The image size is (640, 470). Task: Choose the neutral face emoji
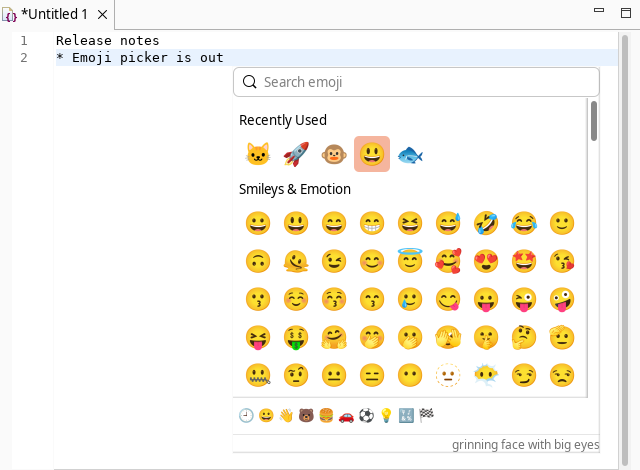(x=334, y=375)
